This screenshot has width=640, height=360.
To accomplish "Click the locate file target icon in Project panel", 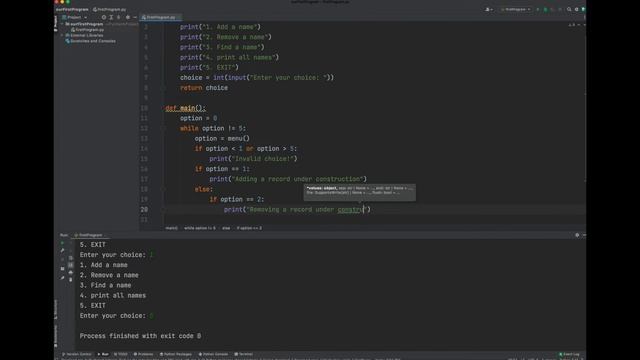I will 104,18.
